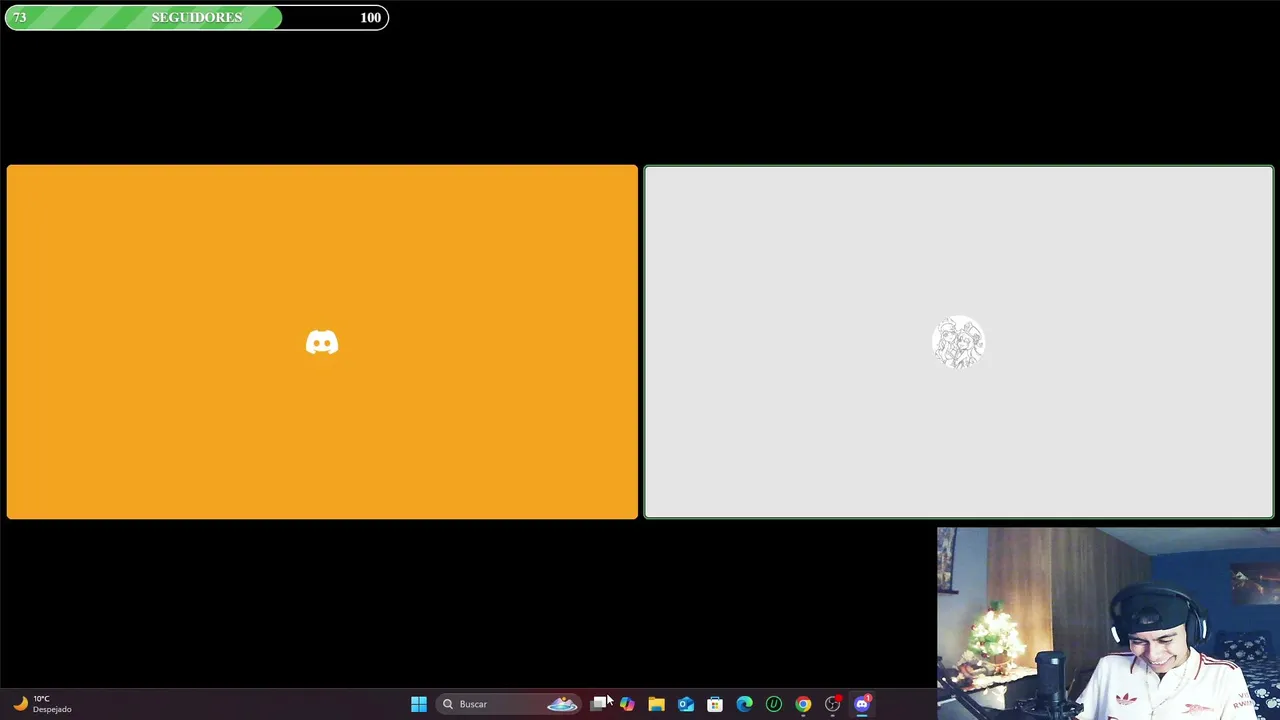Click the sketch avatar in gray tile

coord(959,343)
